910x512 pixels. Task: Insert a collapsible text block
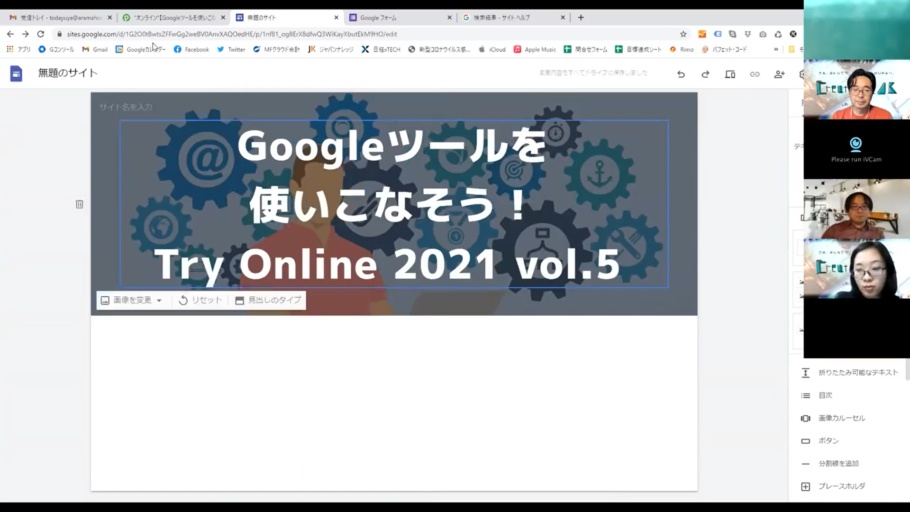point(850,373)
